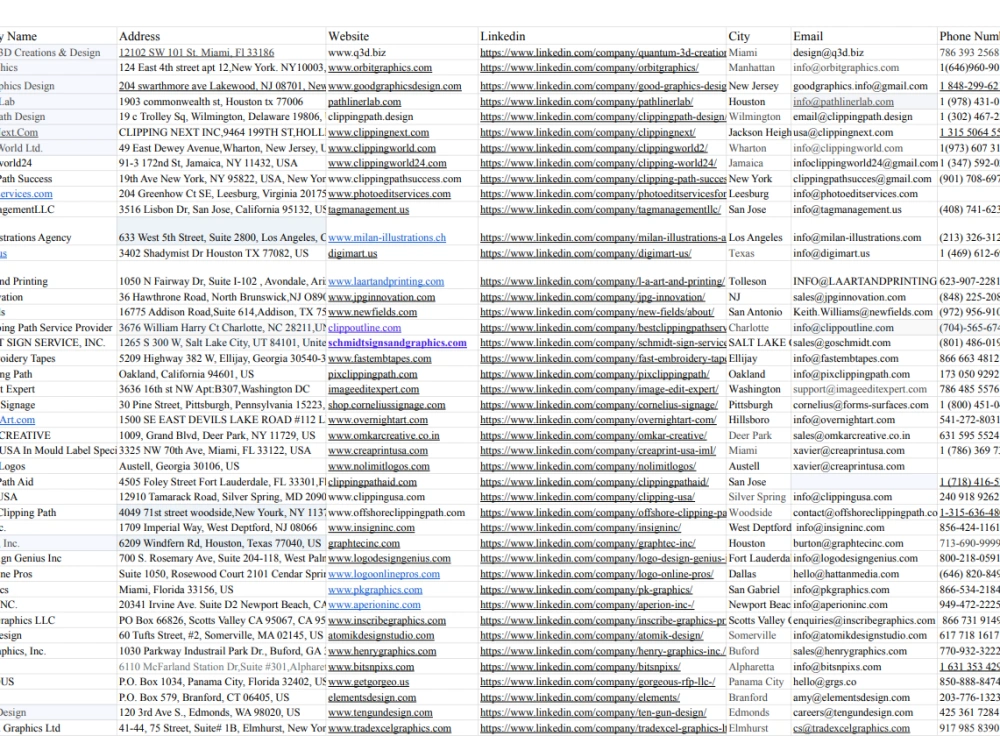The image size is (1000, 750).
Task: Select the phone cell '541-272-8031'
Action: (x=969, y=420)
